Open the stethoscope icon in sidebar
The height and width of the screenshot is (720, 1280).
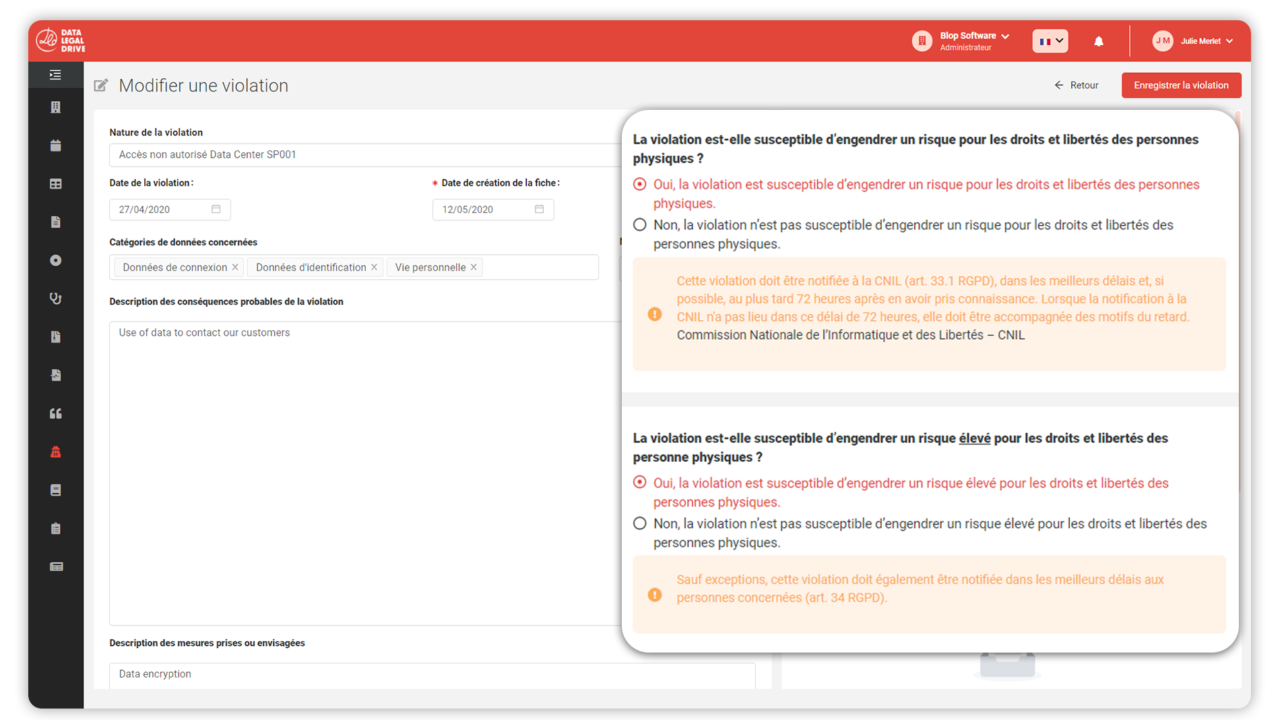[55, 298]
